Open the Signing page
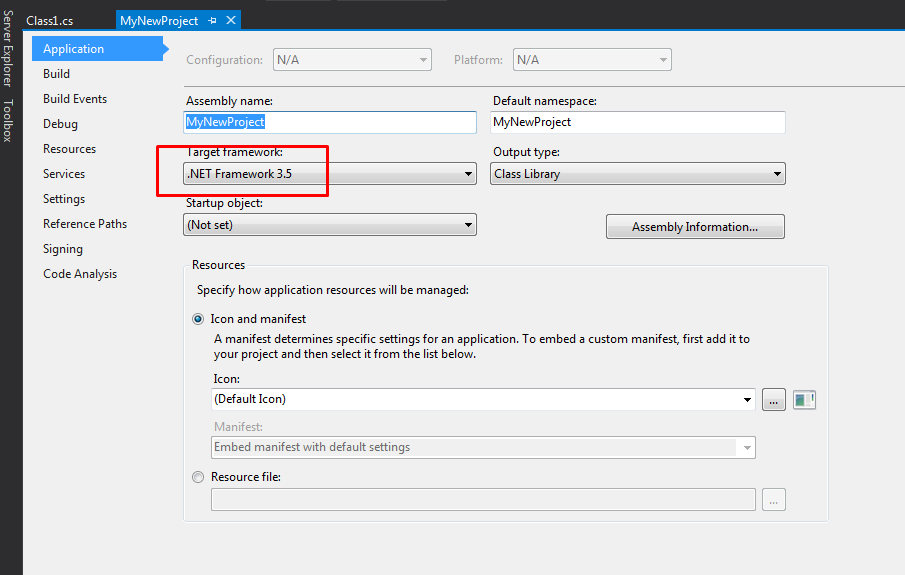 point(62,249)
